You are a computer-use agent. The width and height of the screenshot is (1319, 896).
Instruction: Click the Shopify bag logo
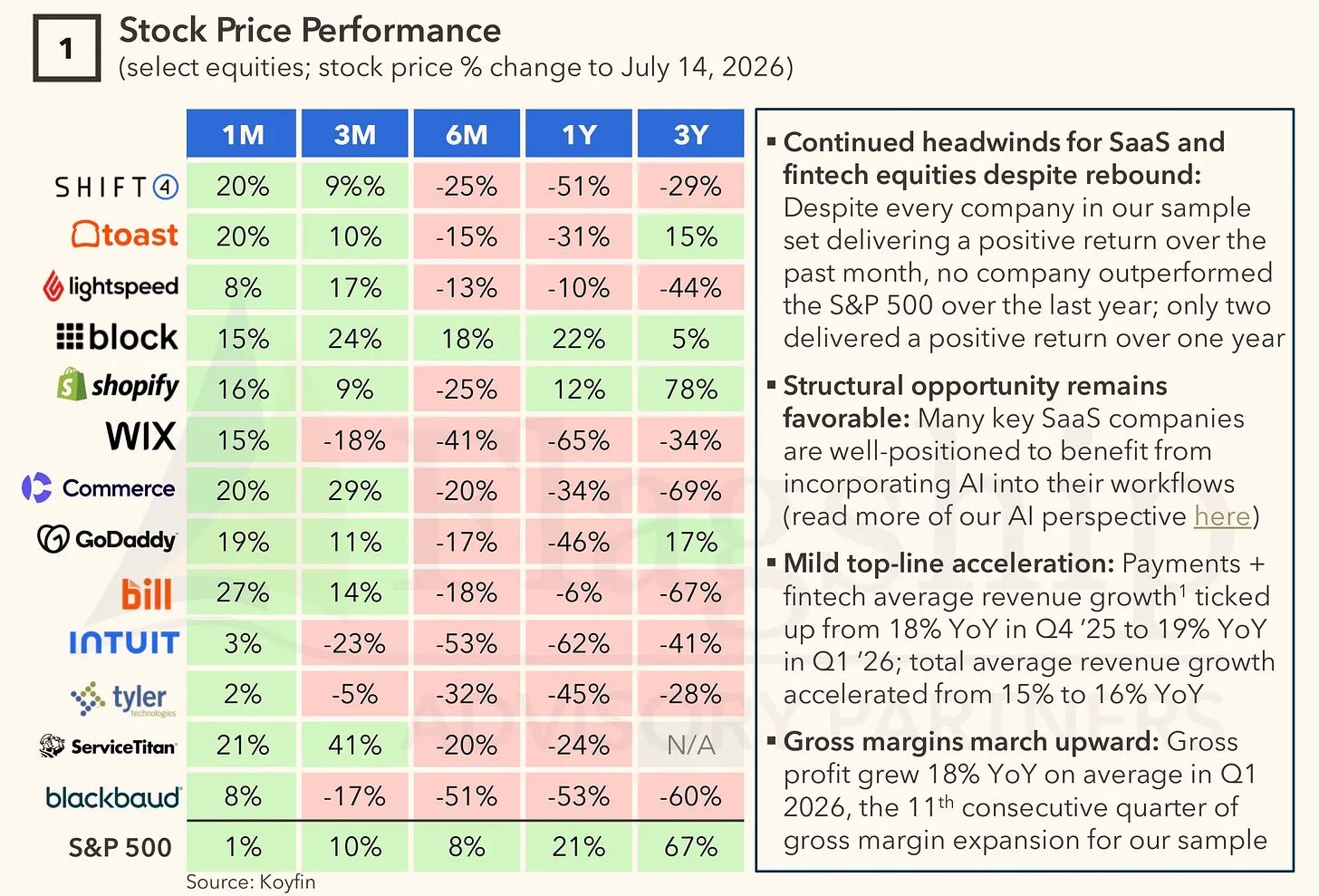(x=72, y=384)
